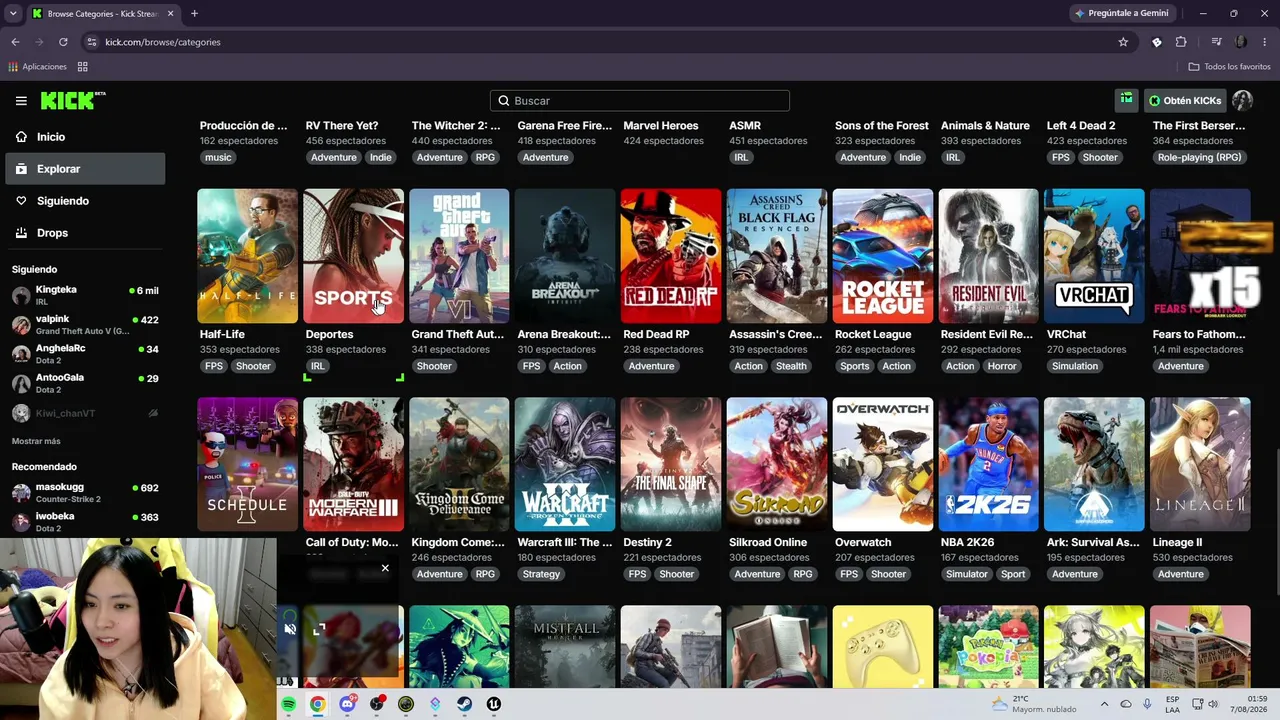Close the Browse Categories tab
Viewport: 1280px width, 720px height.
point(170,13)
